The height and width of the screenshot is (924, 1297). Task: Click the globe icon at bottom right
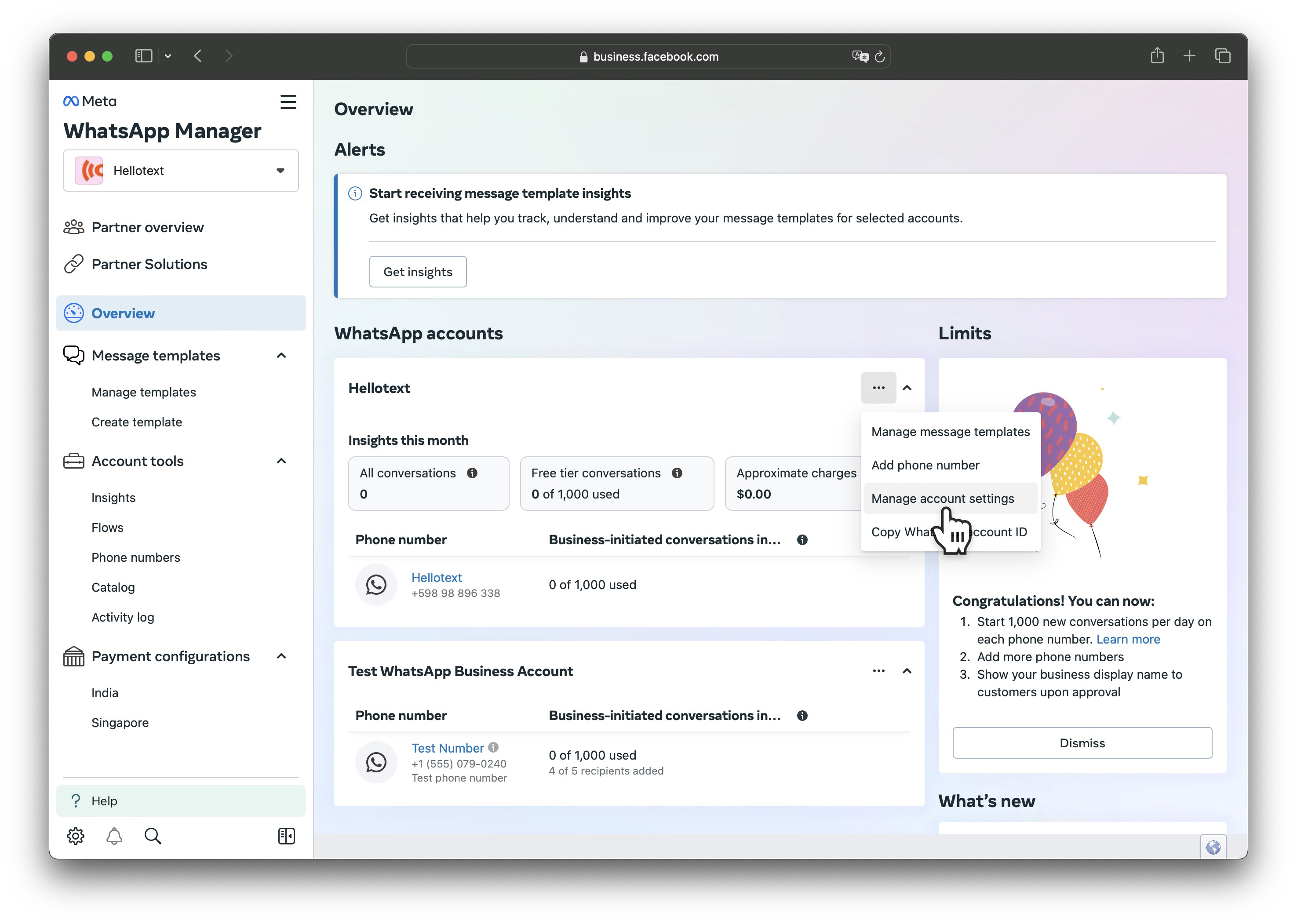pos(1213,847)
